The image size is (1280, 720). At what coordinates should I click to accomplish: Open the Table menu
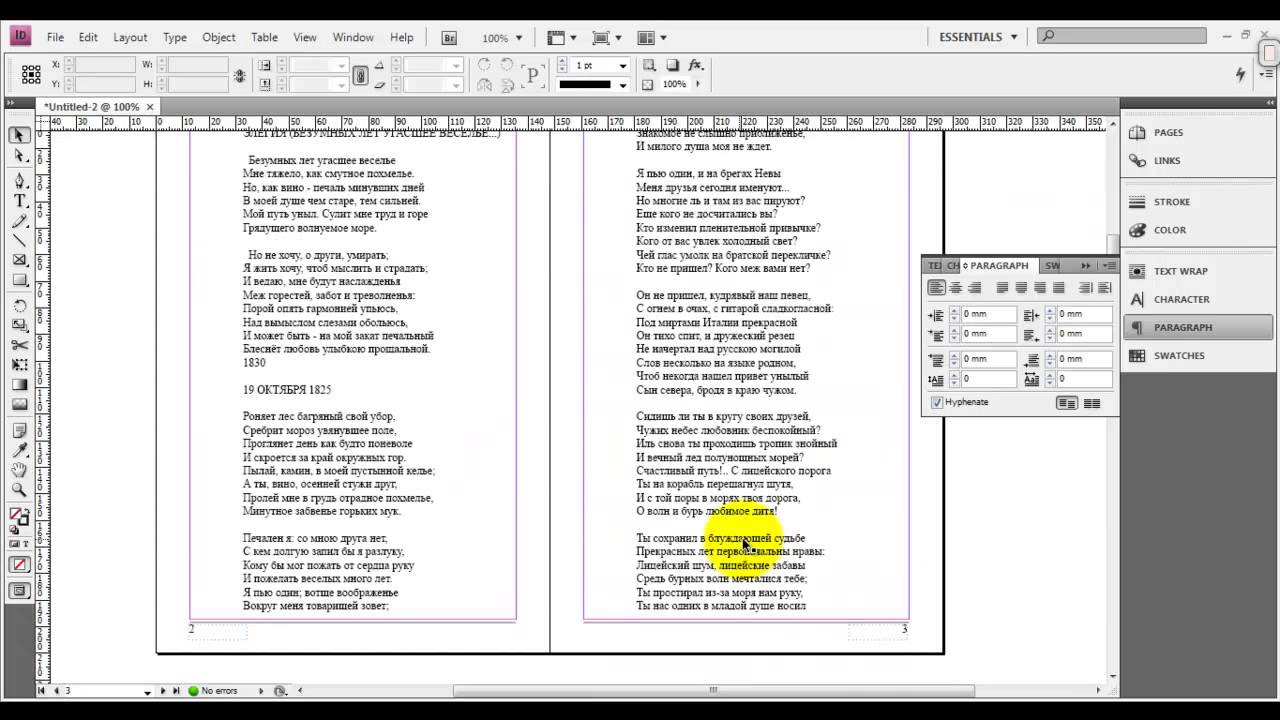point(264,37)
